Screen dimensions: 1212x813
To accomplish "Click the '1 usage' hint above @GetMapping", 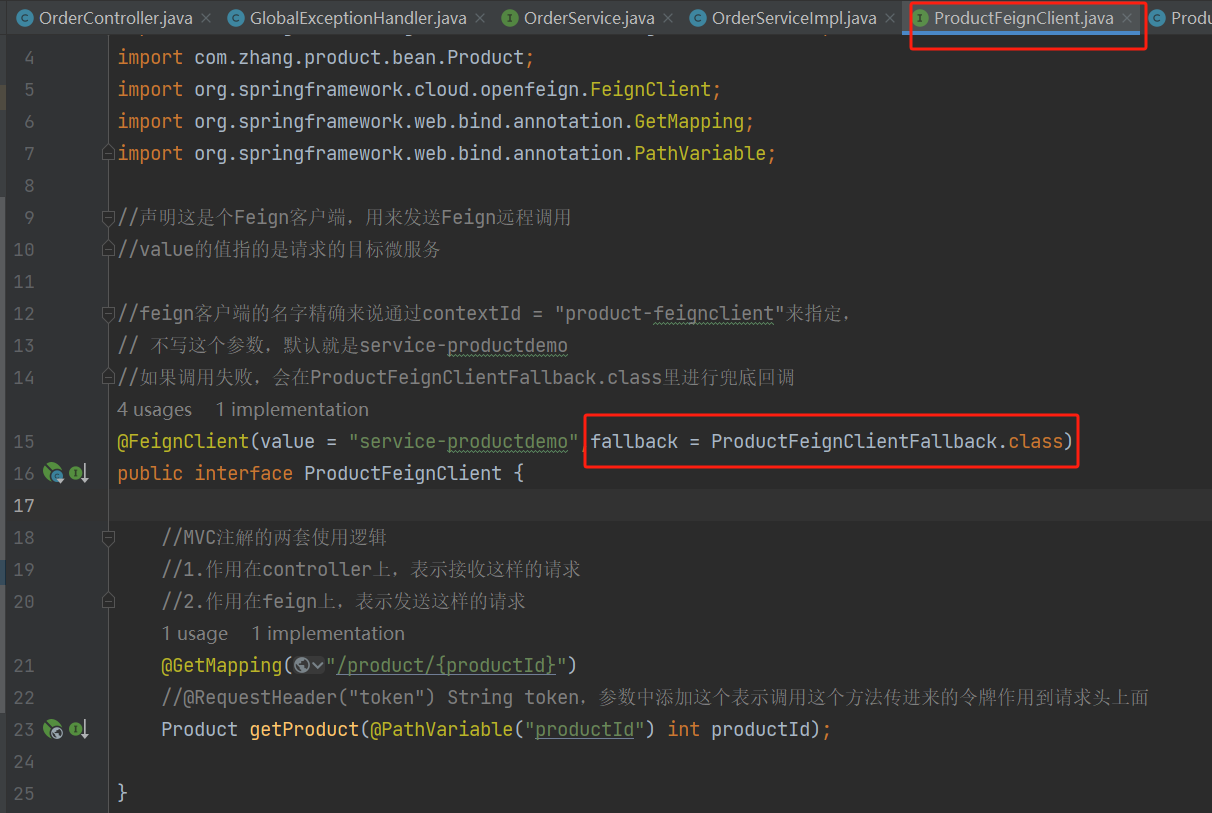I will click(x=195, y=634).
